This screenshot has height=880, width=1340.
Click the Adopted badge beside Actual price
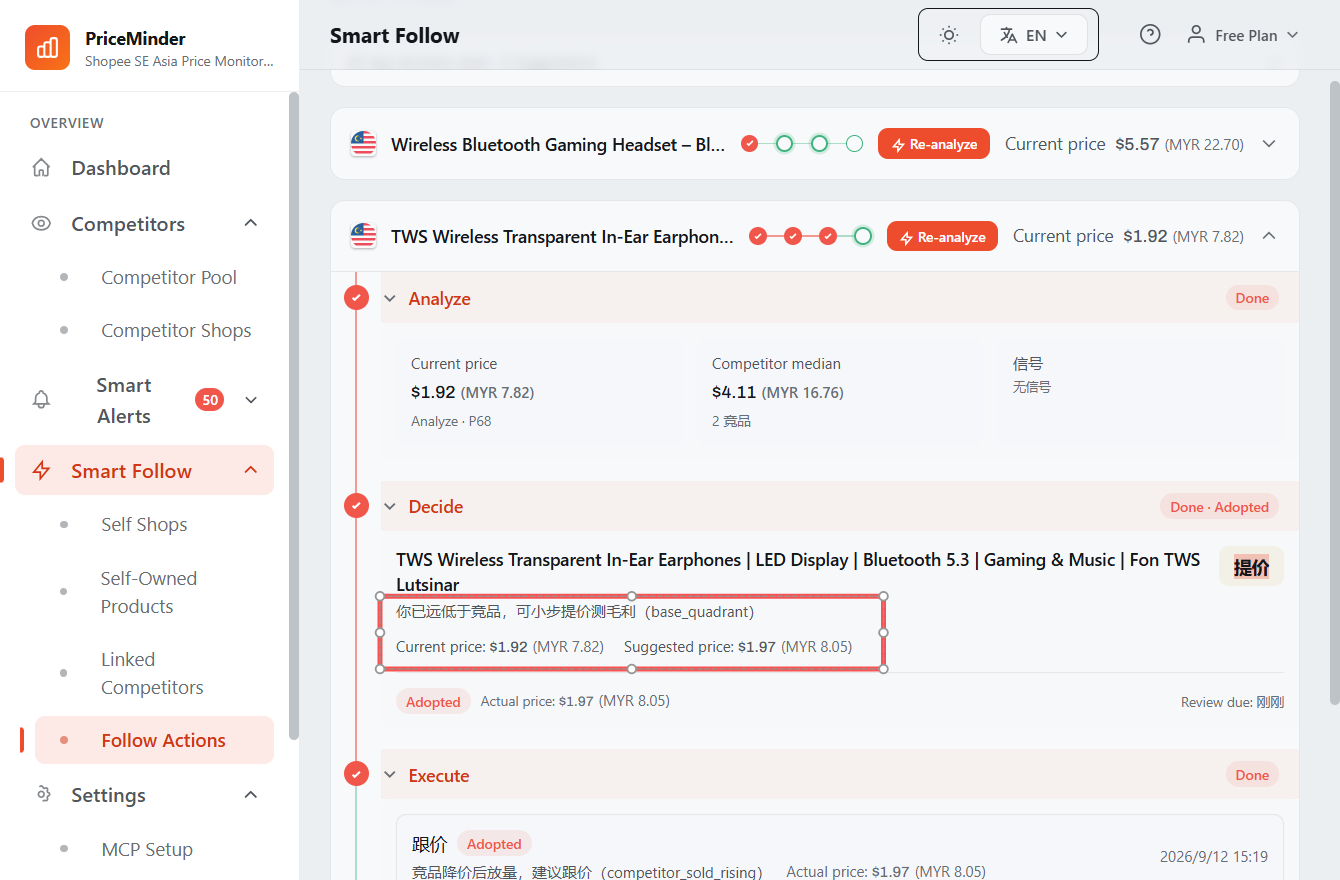pyautogui.click(x=433, y=702)
